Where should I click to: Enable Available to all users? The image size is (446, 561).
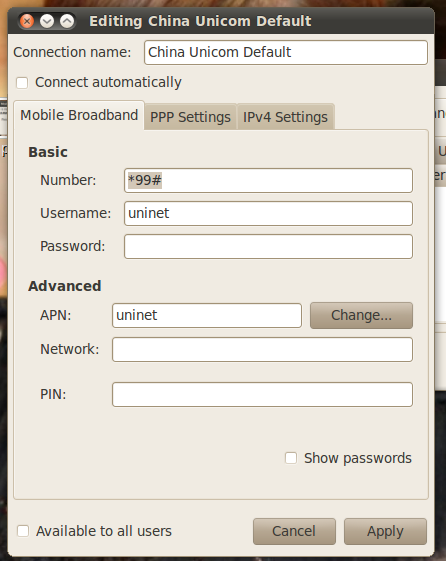coord(23,531)
